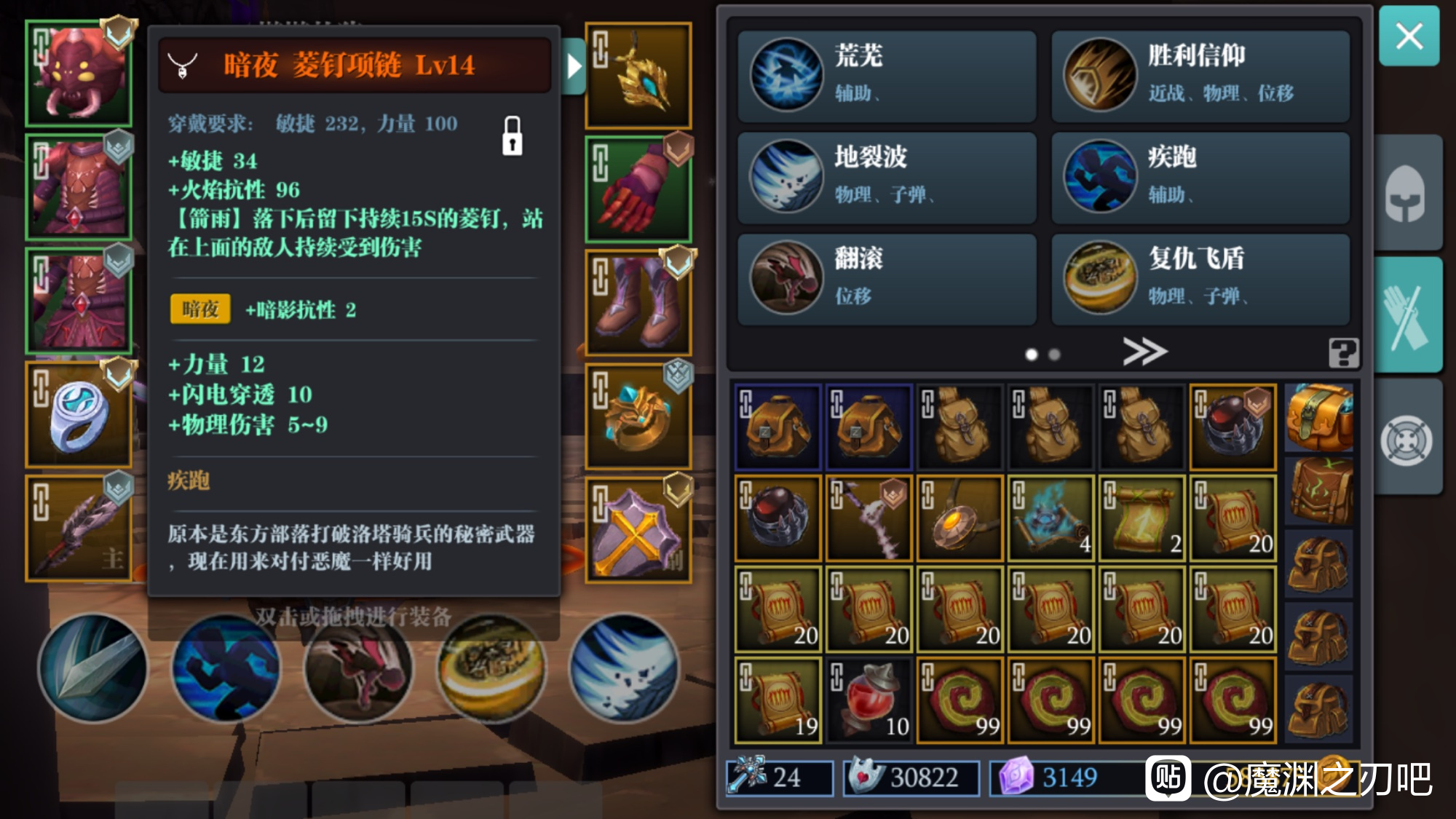Viewport: 1456px width, 819px height.
Task: Pick the 复仇飞盾 skill
Action: 1200,280
